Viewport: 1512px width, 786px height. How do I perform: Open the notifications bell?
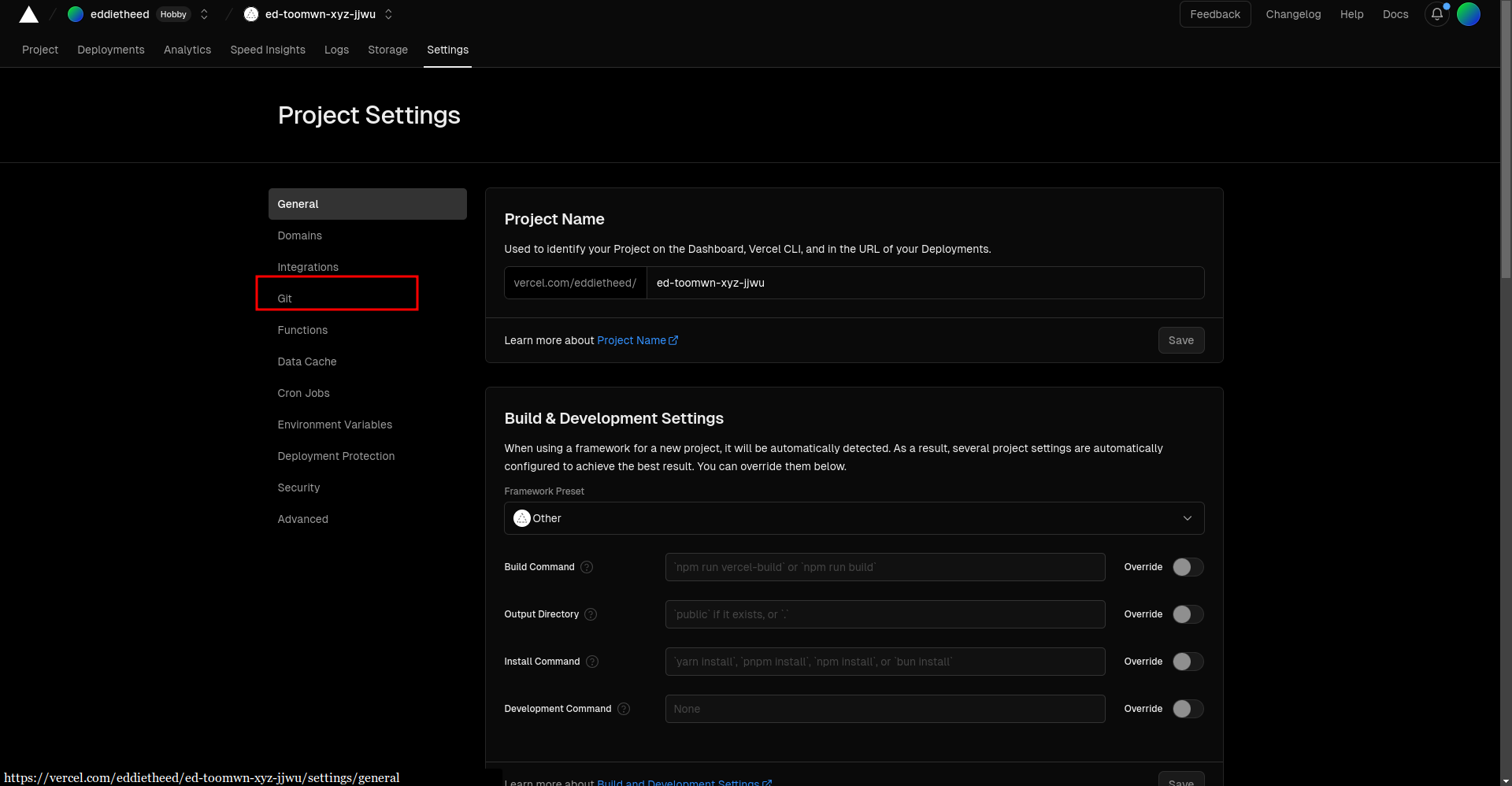click(1436, 14)
